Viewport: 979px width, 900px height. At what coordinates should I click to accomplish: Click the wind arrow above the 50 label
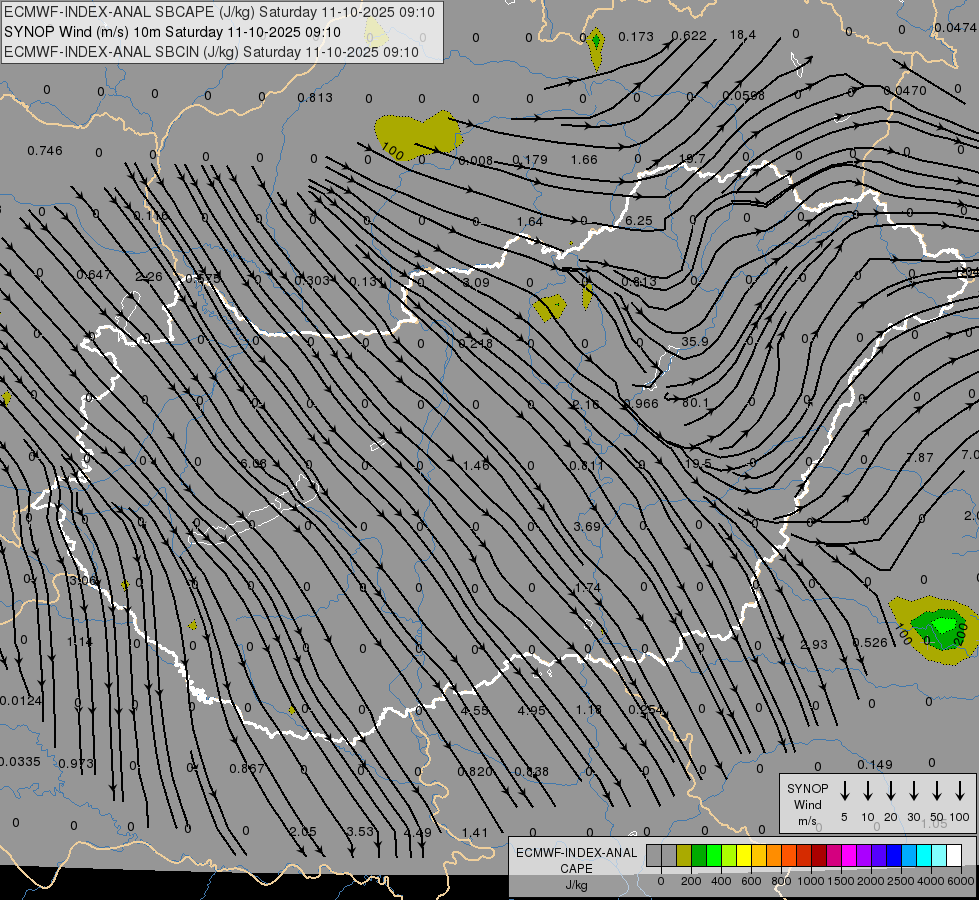pos(937,791)
